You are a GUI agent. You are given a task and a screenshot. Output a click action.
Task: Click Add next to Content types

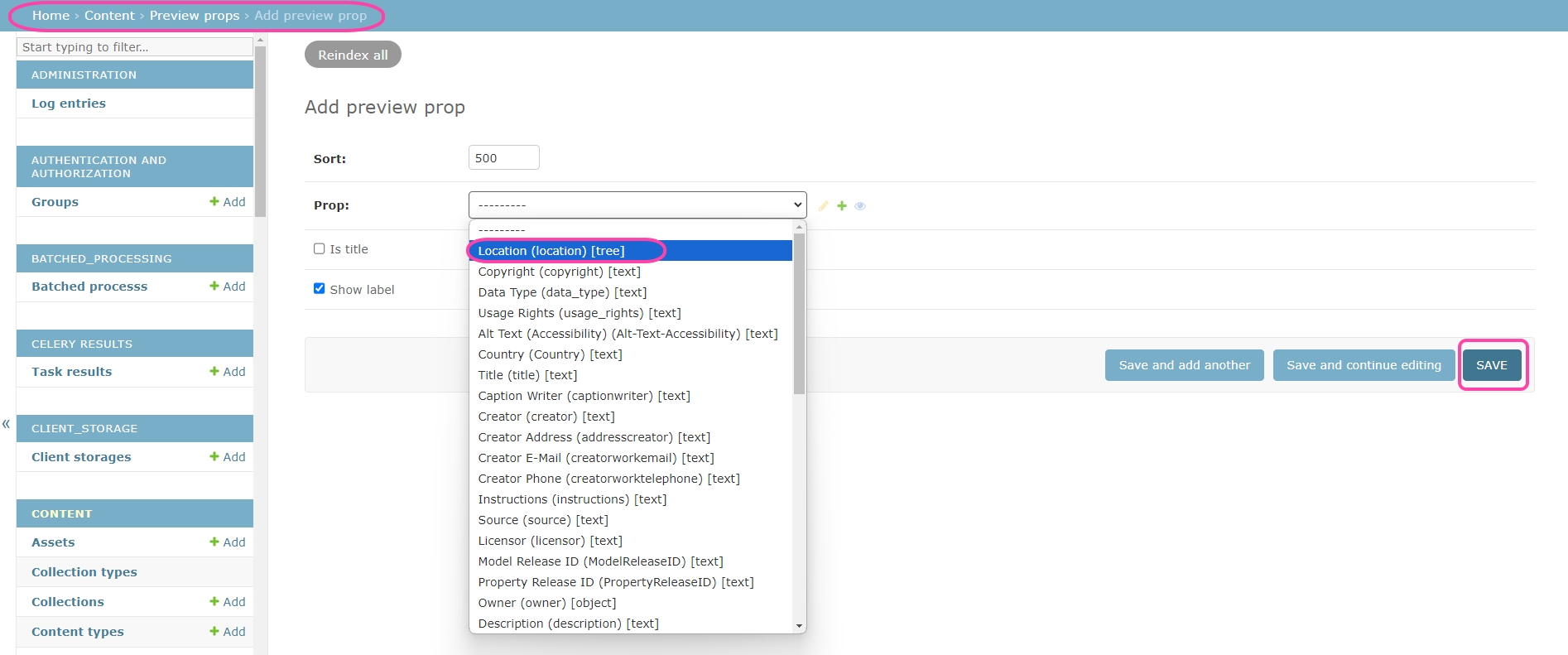coord(228,632)
